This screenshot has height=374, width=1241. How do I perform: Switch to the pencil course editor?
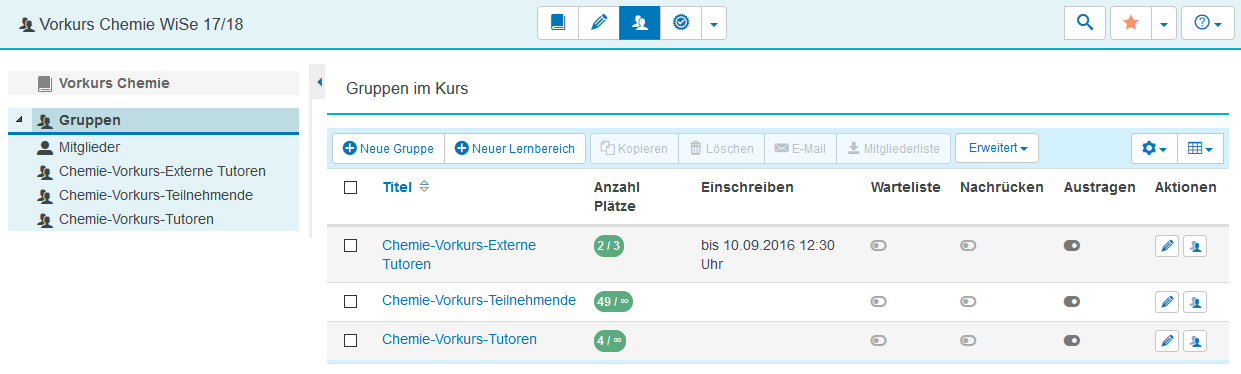point(598,23)
